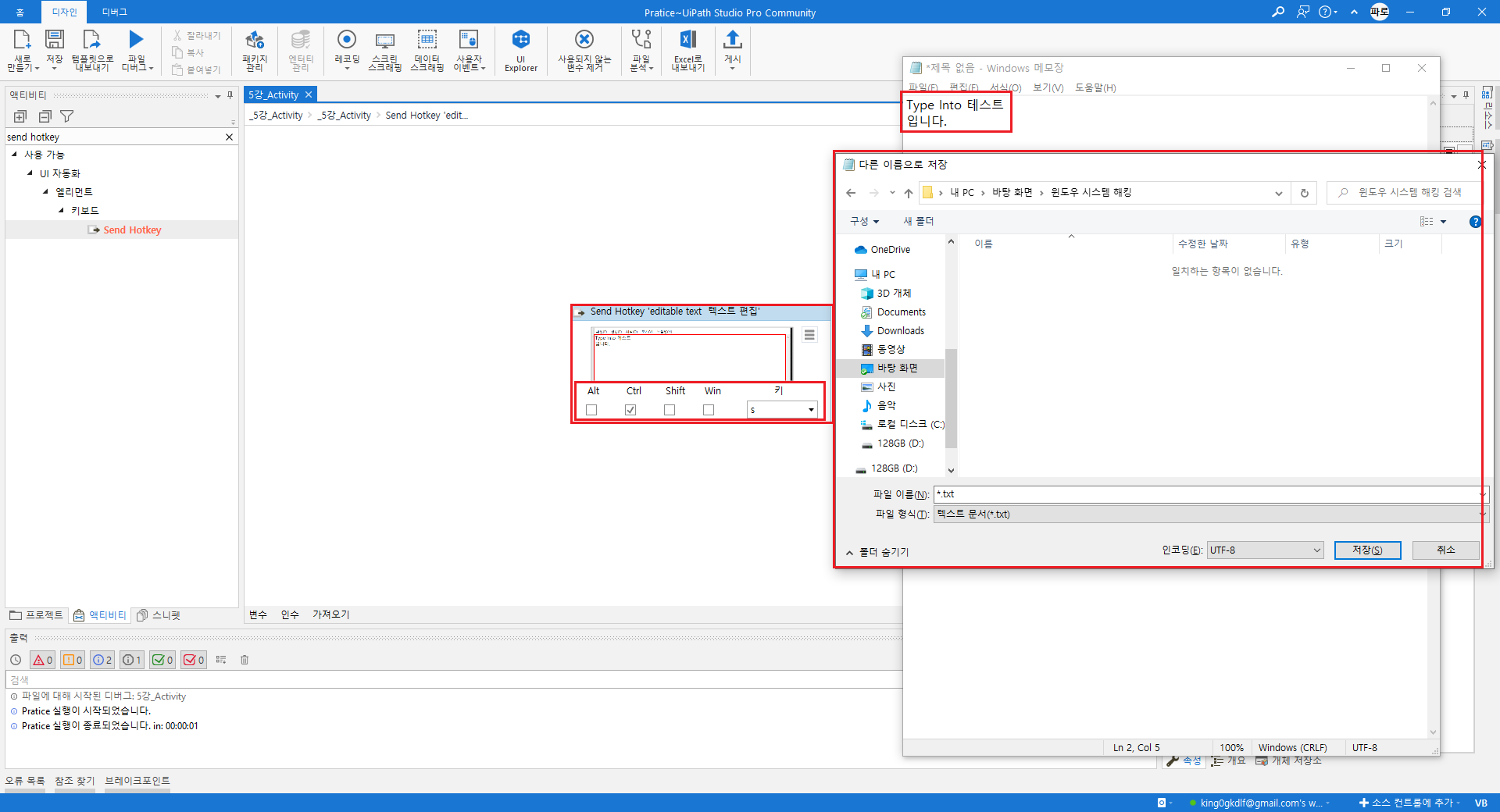Open the Snippets panel tab
The width and height of the screenshot is (1500, 812).
point(159,615)
